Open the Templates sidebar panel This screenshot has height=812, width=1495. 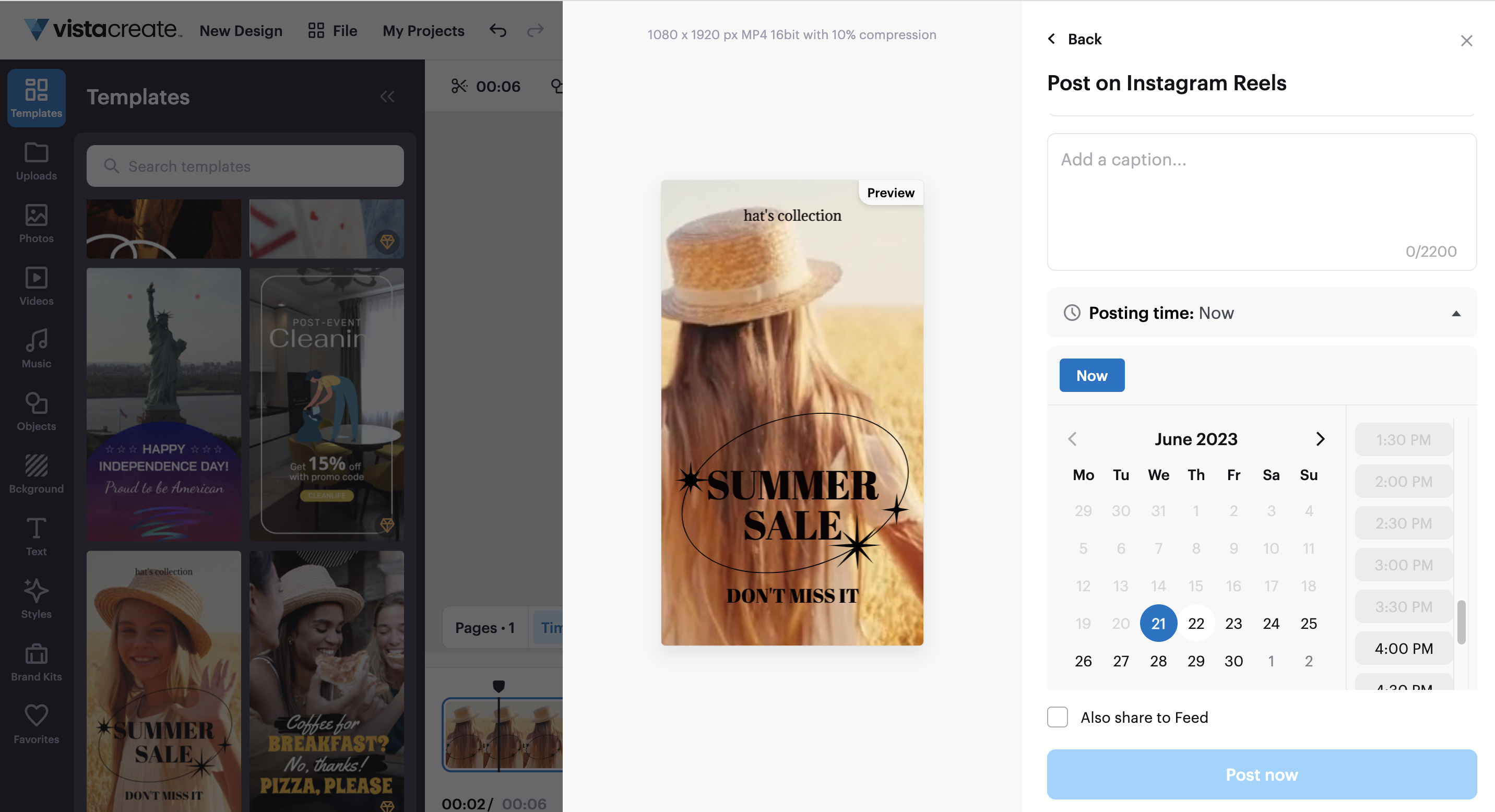[x=36, y=98]
